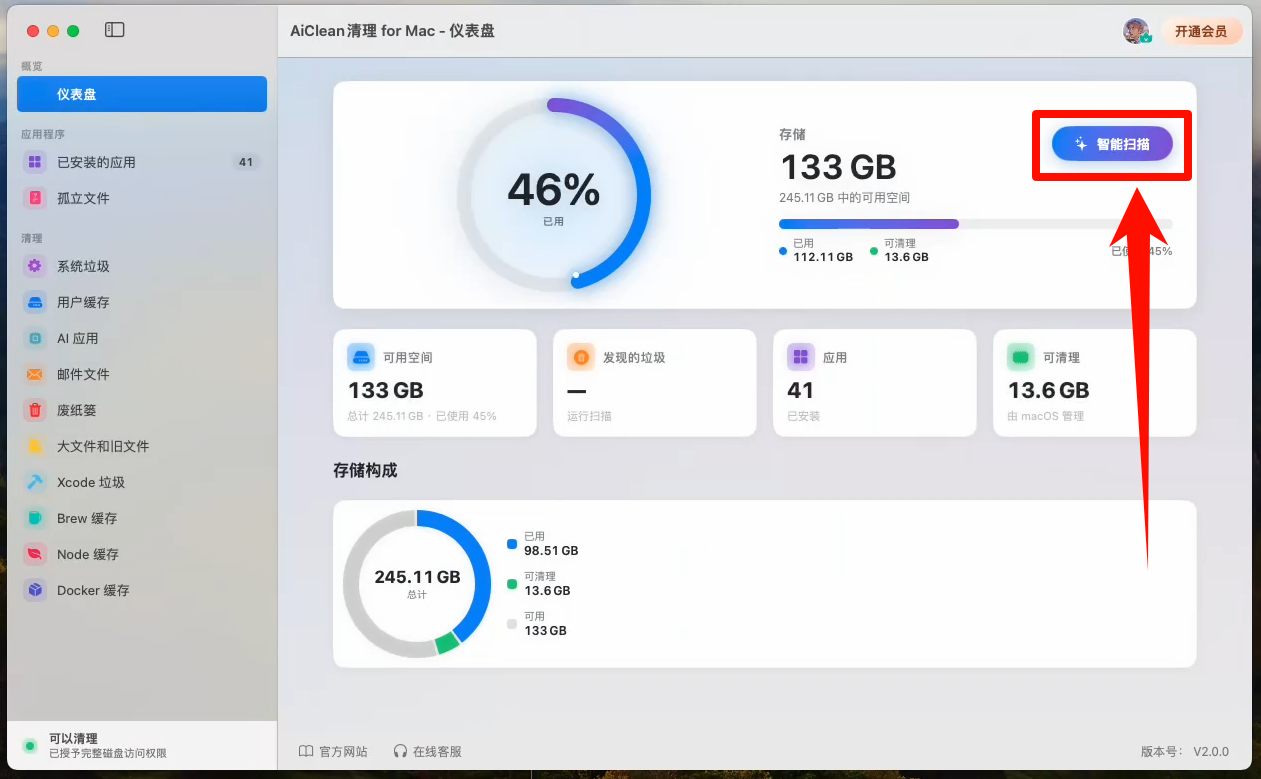Click the 发现的垃圾 card
Screen dimensions: 1261x779
pos(655,383)
